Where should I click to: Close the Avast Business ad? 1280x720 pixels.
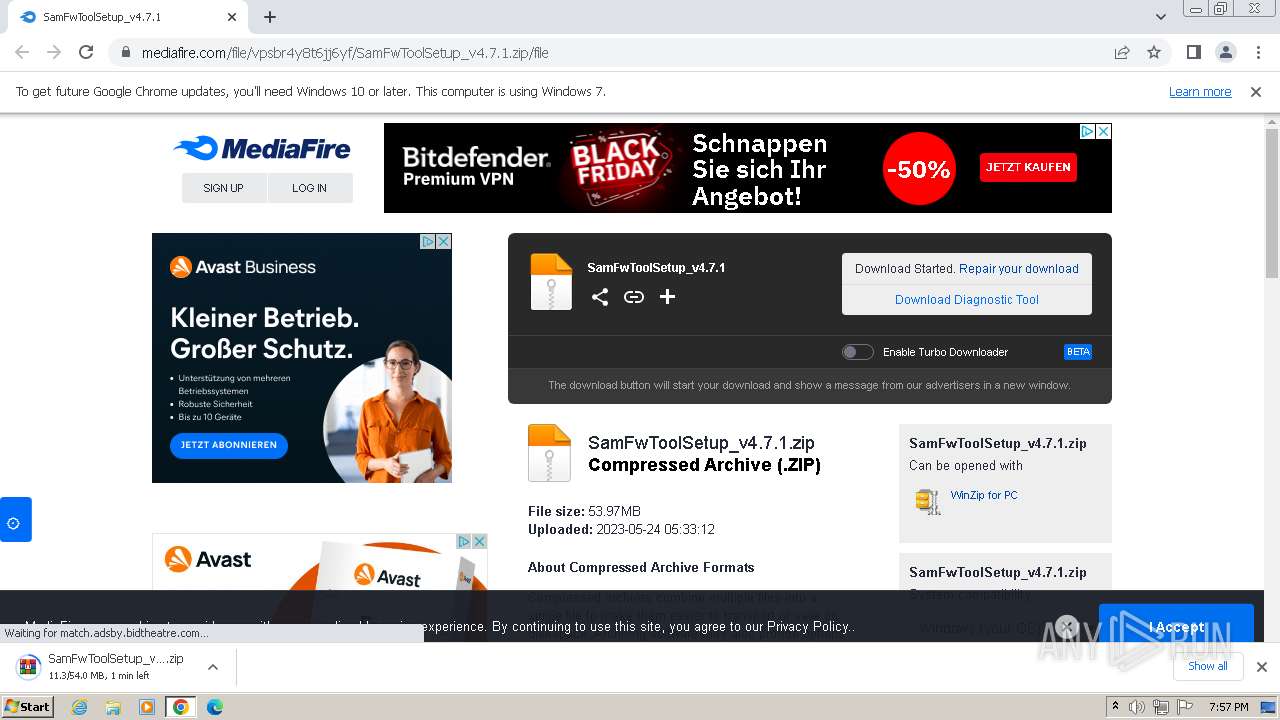click(444, 241)
